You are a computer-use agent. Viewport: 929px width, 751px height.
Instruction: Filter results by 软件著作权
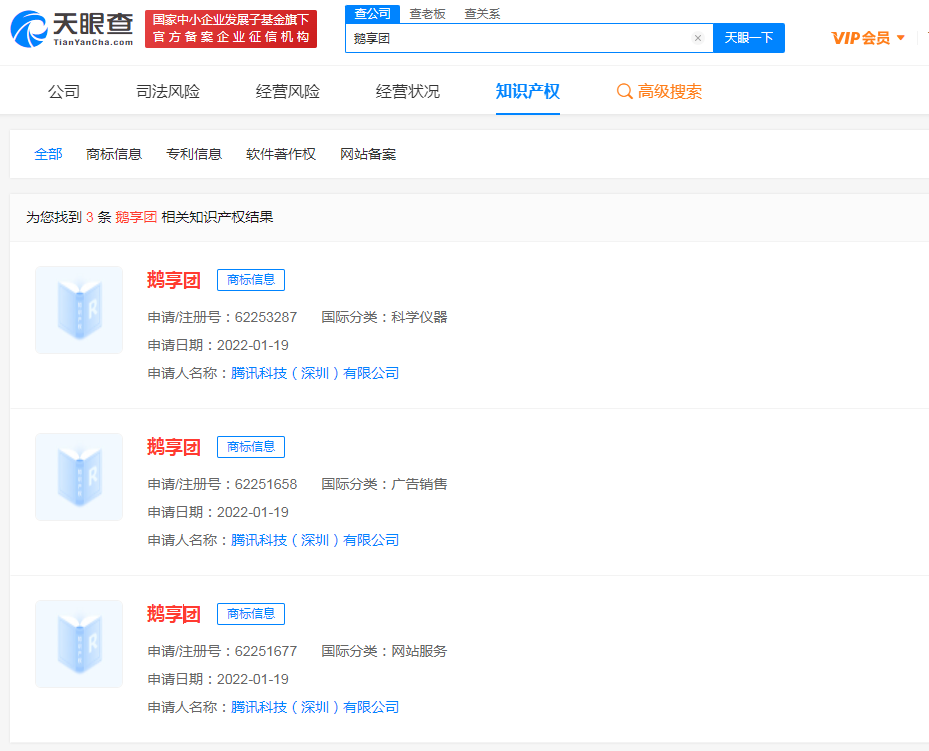point(281,154)
